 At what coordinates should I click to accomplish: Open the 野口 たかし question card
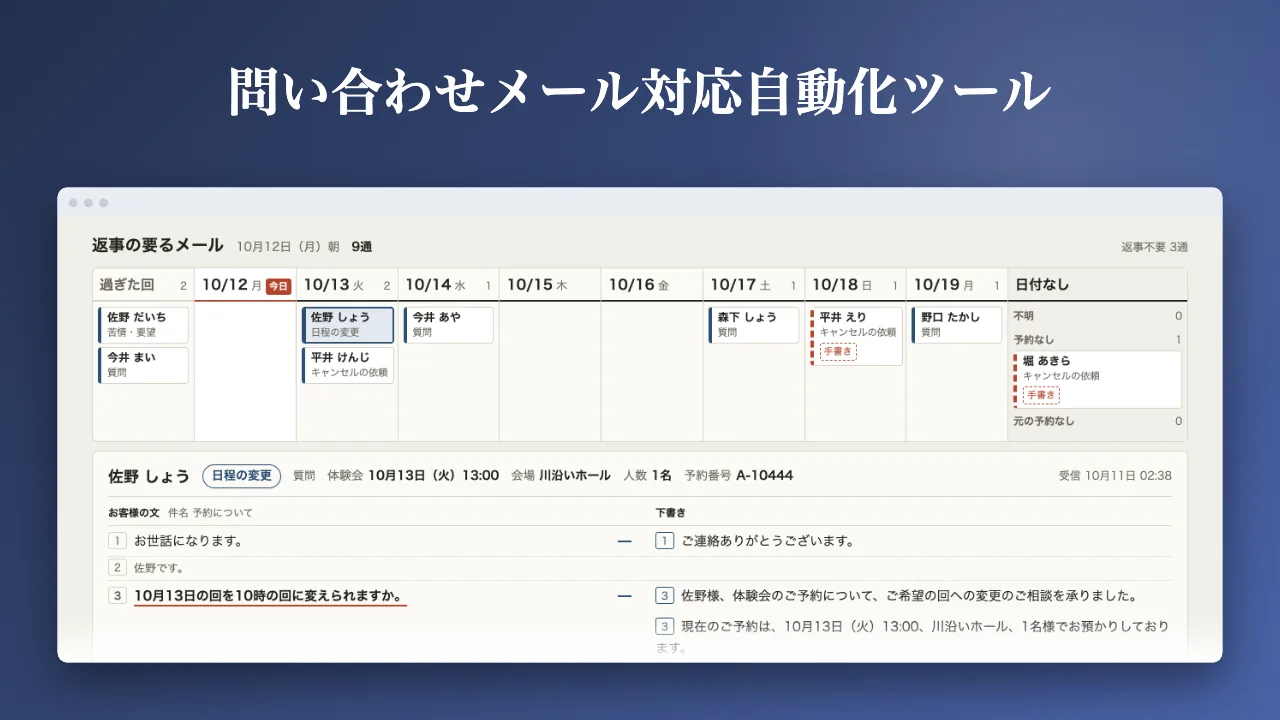click(957, 324)
